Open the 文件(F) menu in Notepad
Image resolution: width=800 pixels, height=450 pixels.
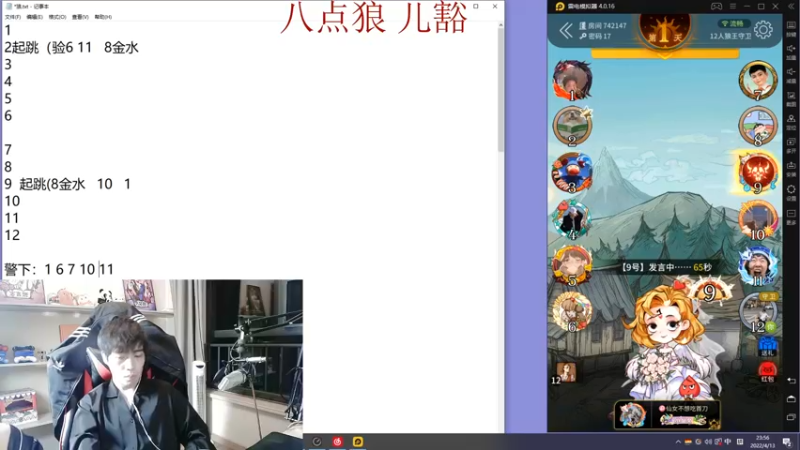coord(13,17)
